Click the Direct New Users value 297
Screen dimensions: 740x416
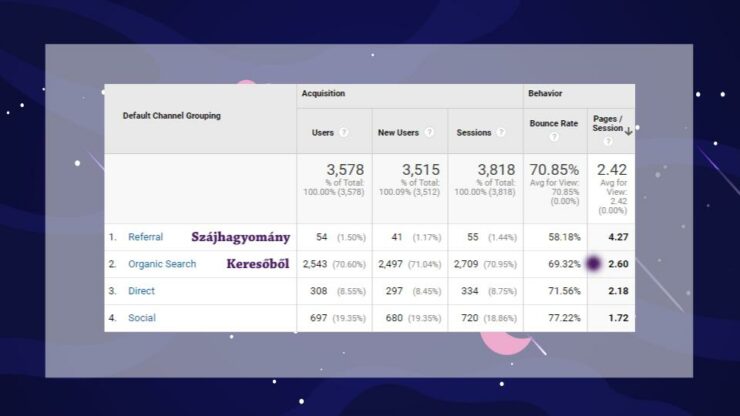tap(394, 291)
